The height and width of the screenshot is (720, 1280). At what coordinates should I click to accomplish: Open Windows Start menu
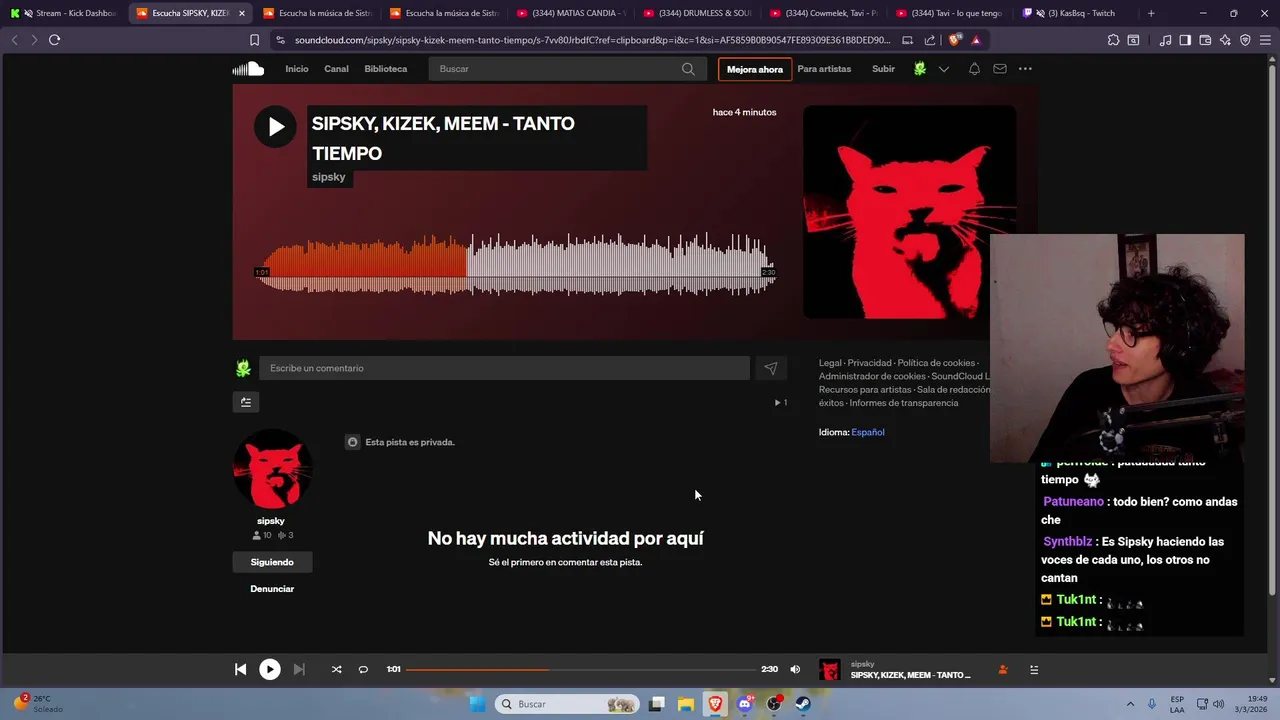(x=478, y=704)
